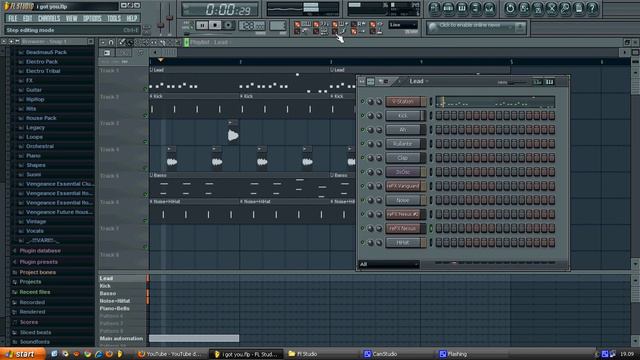Mute playlist Track 2 with its green dot
The width and height of the screenshot is (640, 360).
[x=145, y=116]
